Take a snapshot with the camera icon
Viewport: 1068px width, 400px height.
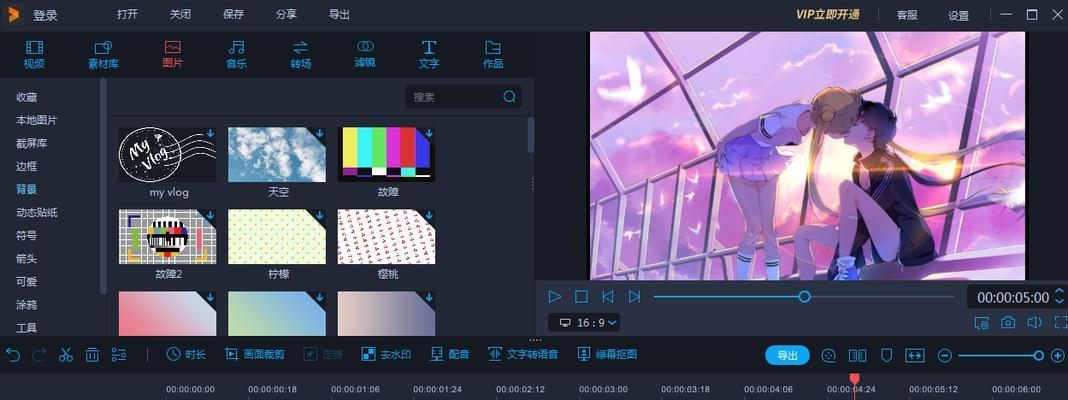(1008, 322)
